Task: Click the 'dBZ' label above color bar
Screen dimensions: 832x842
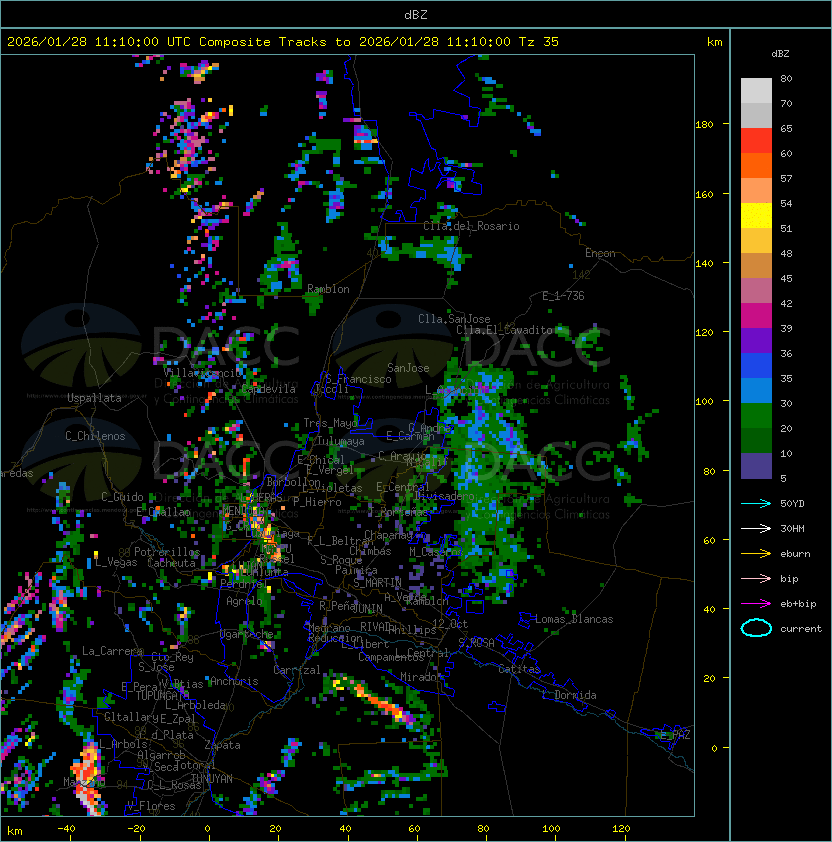Action: [x=780, y=54]
